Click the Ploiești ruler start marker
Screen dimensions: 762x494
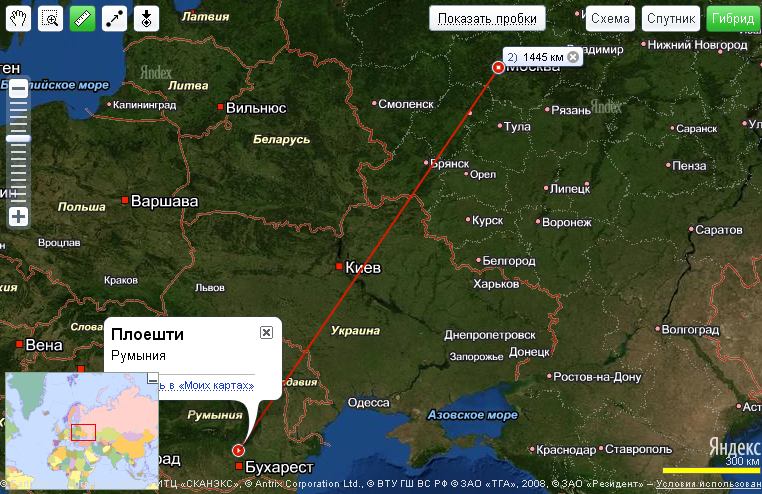point(238,450)
